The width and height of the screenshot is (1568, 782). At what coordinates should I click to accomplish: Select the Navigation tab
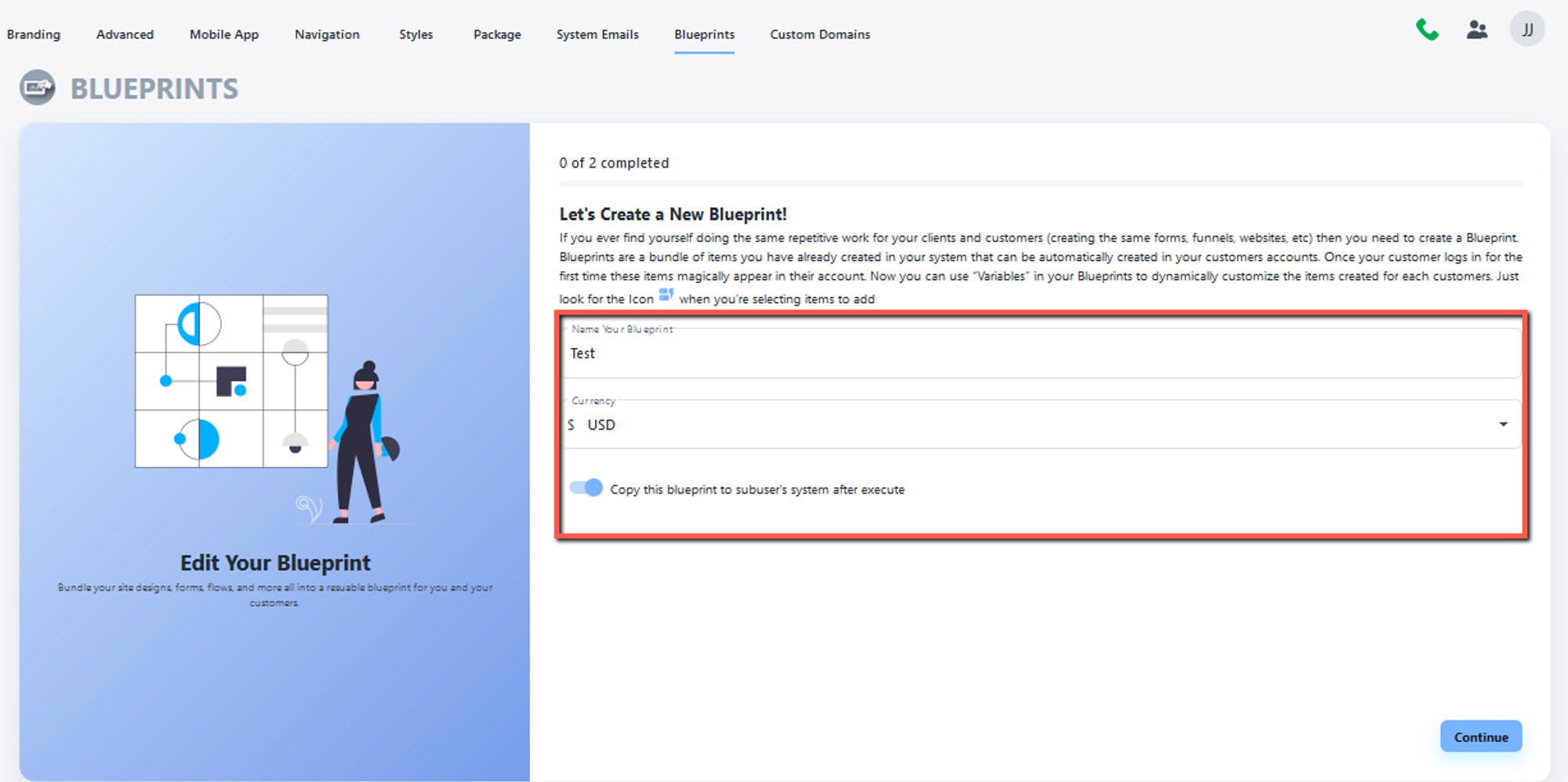coord(327,34)
